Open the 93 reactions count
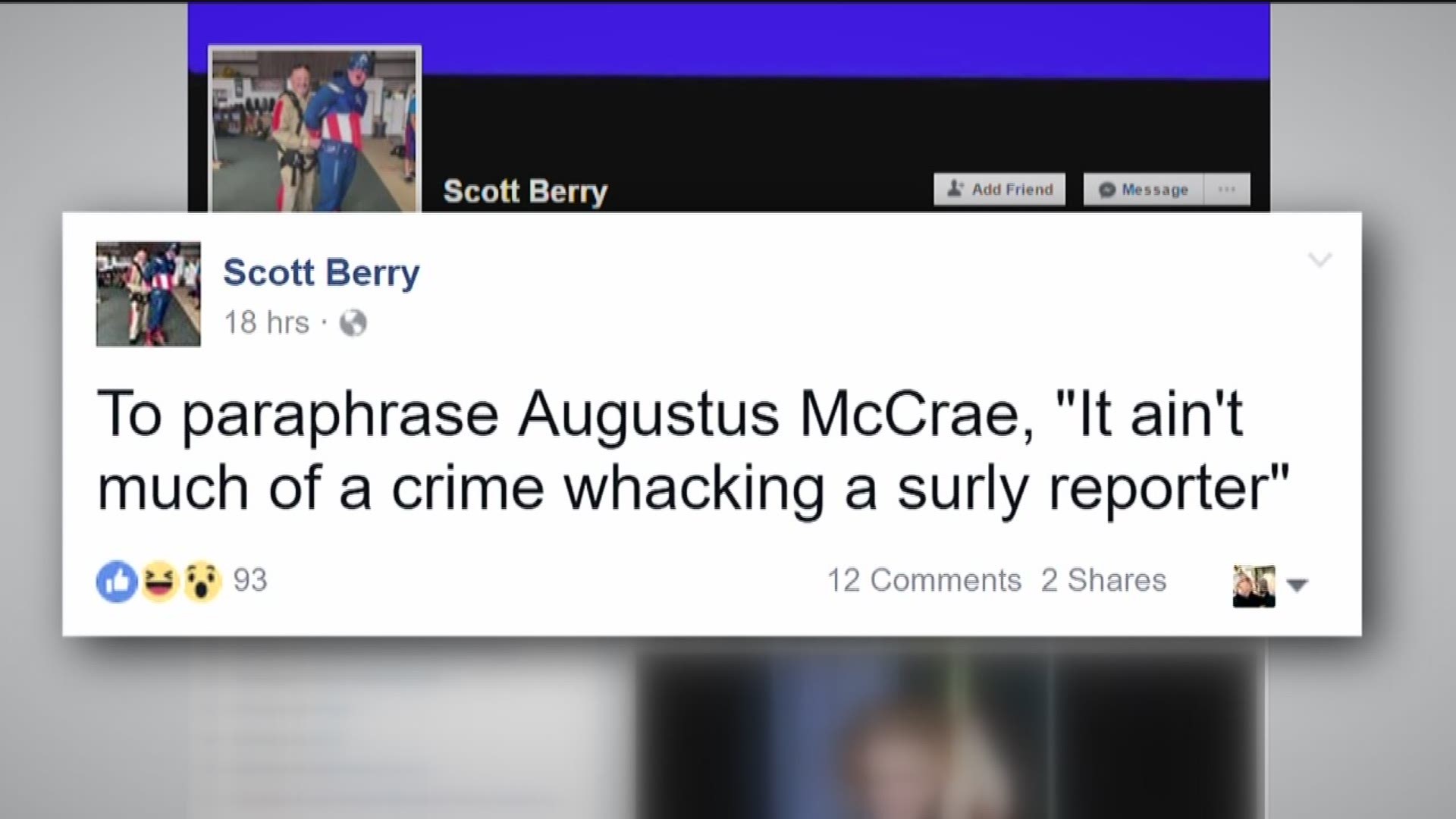This screenshot has height=819, width=1456. [250, 580]
